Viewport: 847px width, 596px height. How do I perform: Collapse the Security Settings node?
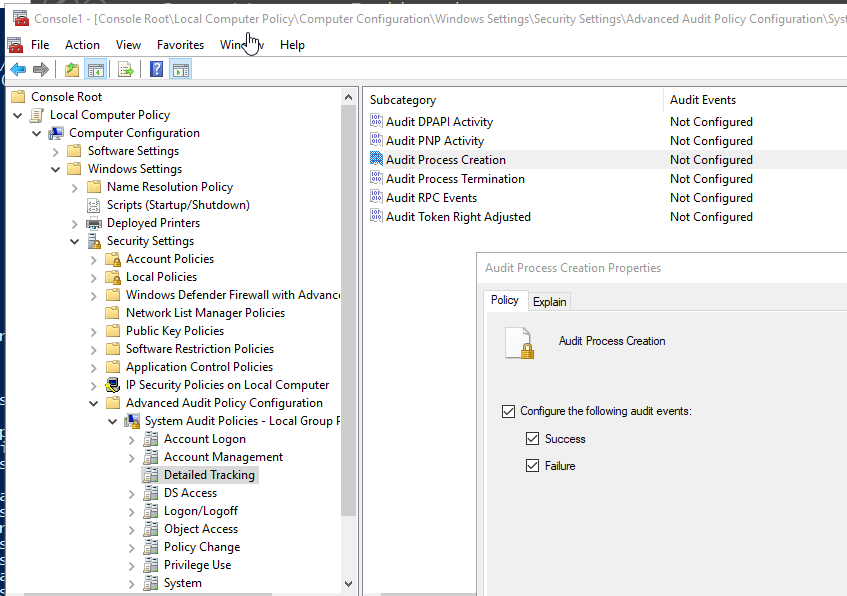pyautogui.click(x=75, y=241)
